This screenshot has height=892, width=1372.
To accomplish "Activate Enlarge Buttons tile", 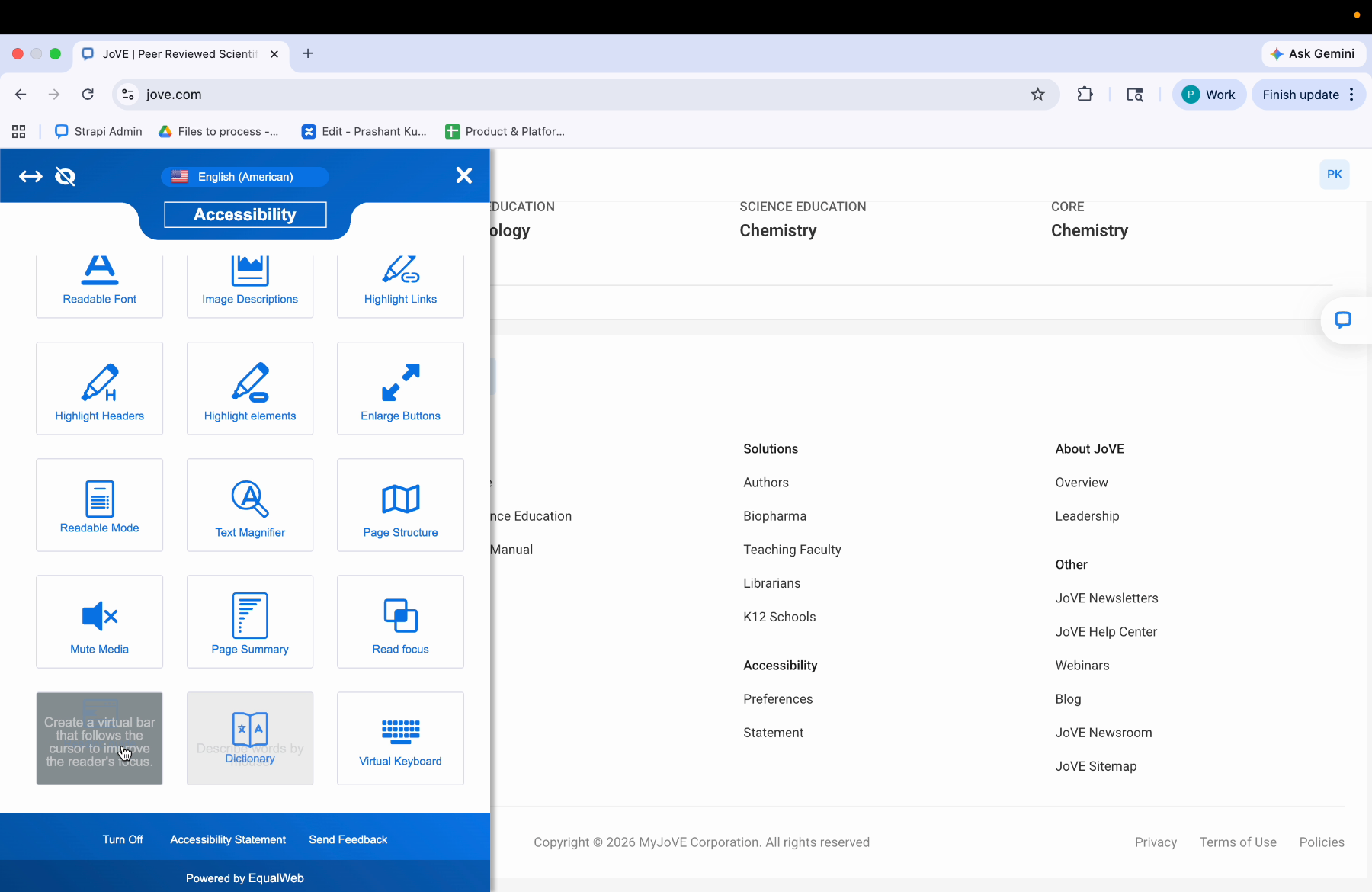I will click(400, 388).
